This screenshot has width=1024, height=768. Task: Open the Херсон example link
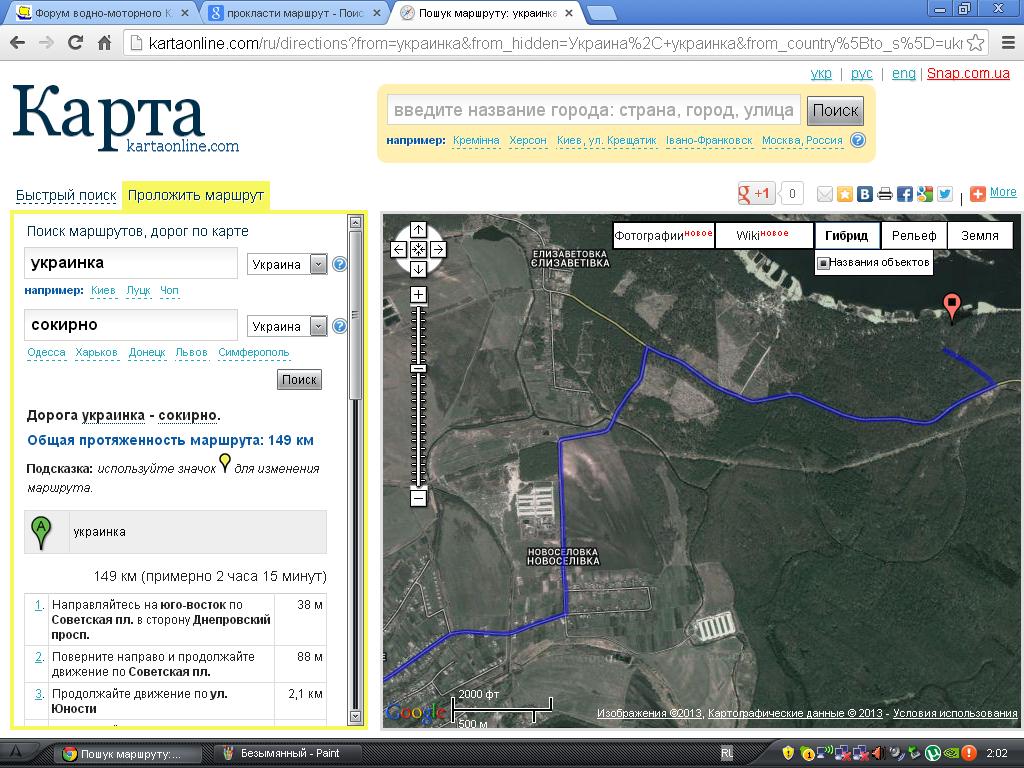pos(528,141)
